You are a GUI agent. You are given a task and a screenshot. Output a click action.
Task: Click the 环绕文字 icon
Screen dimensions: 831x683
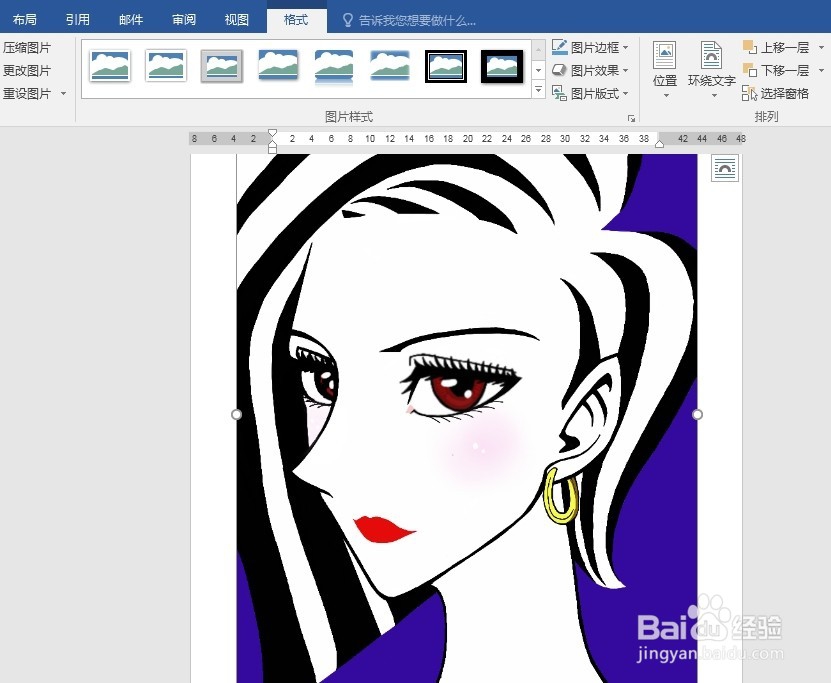pyautogui.click(x=711, y=55)
